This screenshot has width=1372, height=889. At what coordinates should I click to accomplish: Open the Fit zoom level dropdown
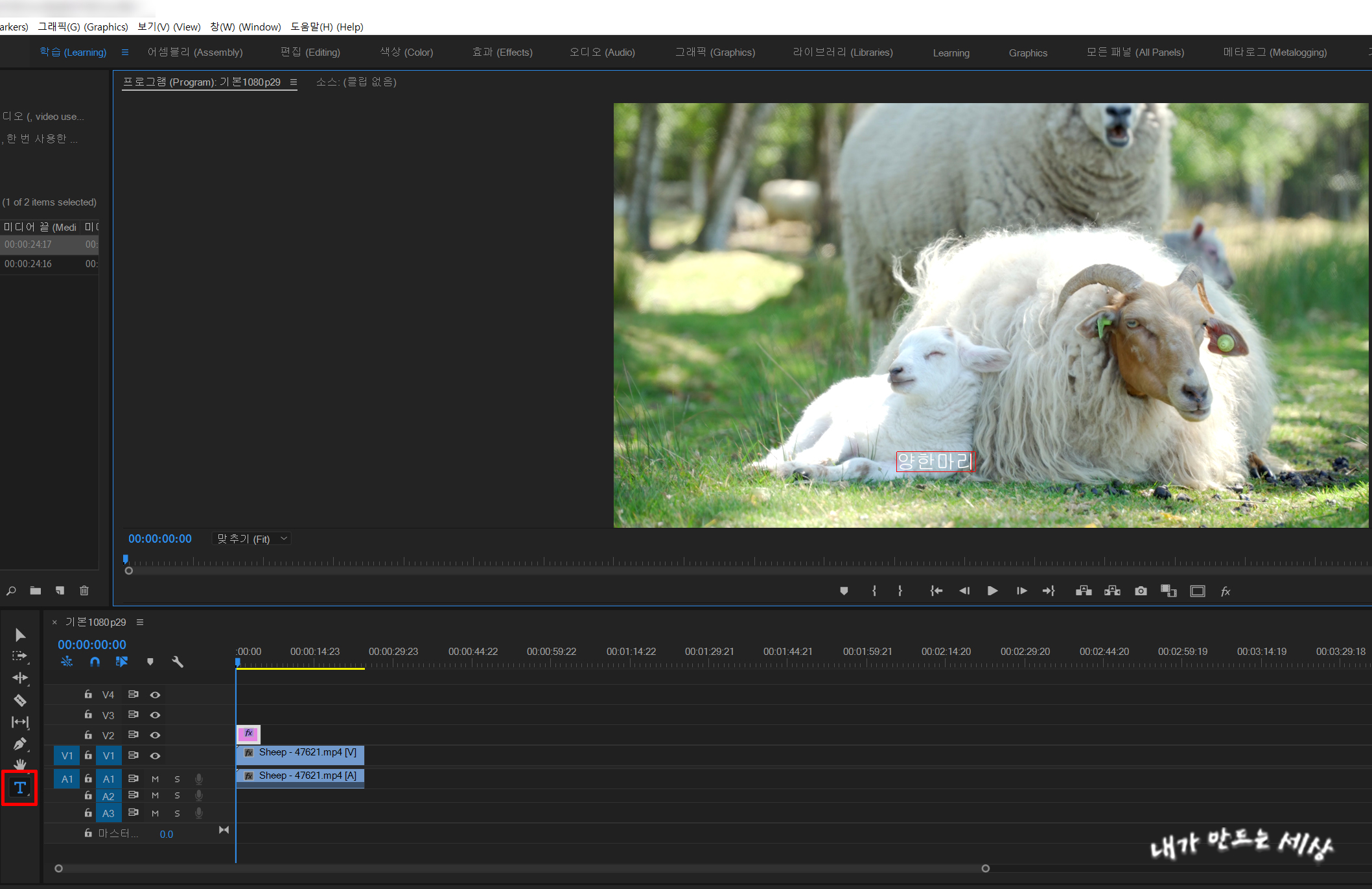tap(251, 539)
